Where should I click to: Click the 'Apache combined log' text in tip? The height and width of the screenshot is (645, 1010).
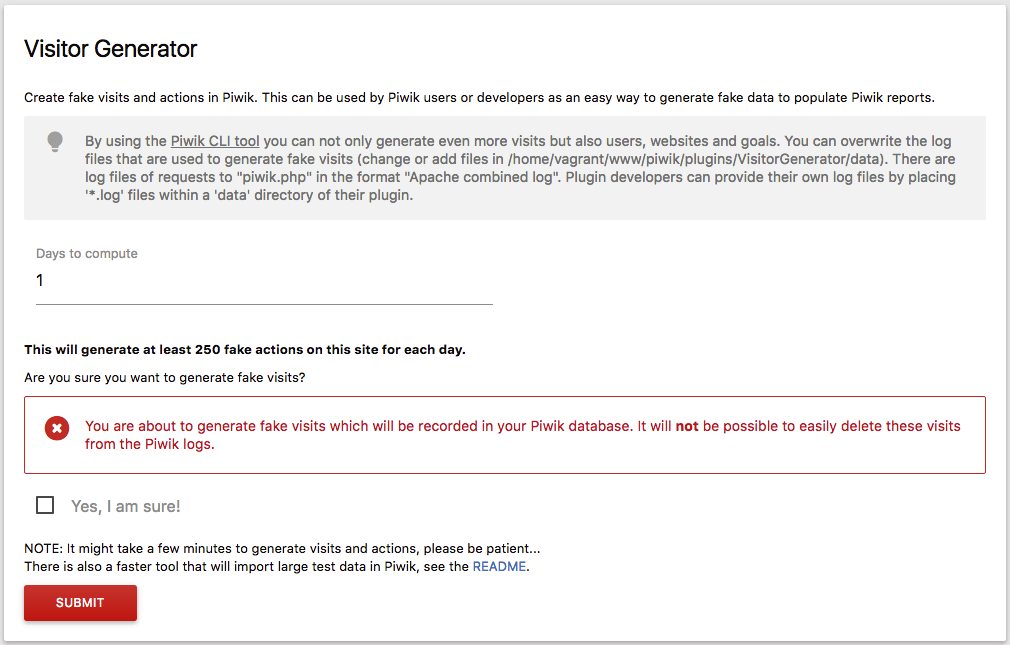pyautogui.click(x=484, y=177)
